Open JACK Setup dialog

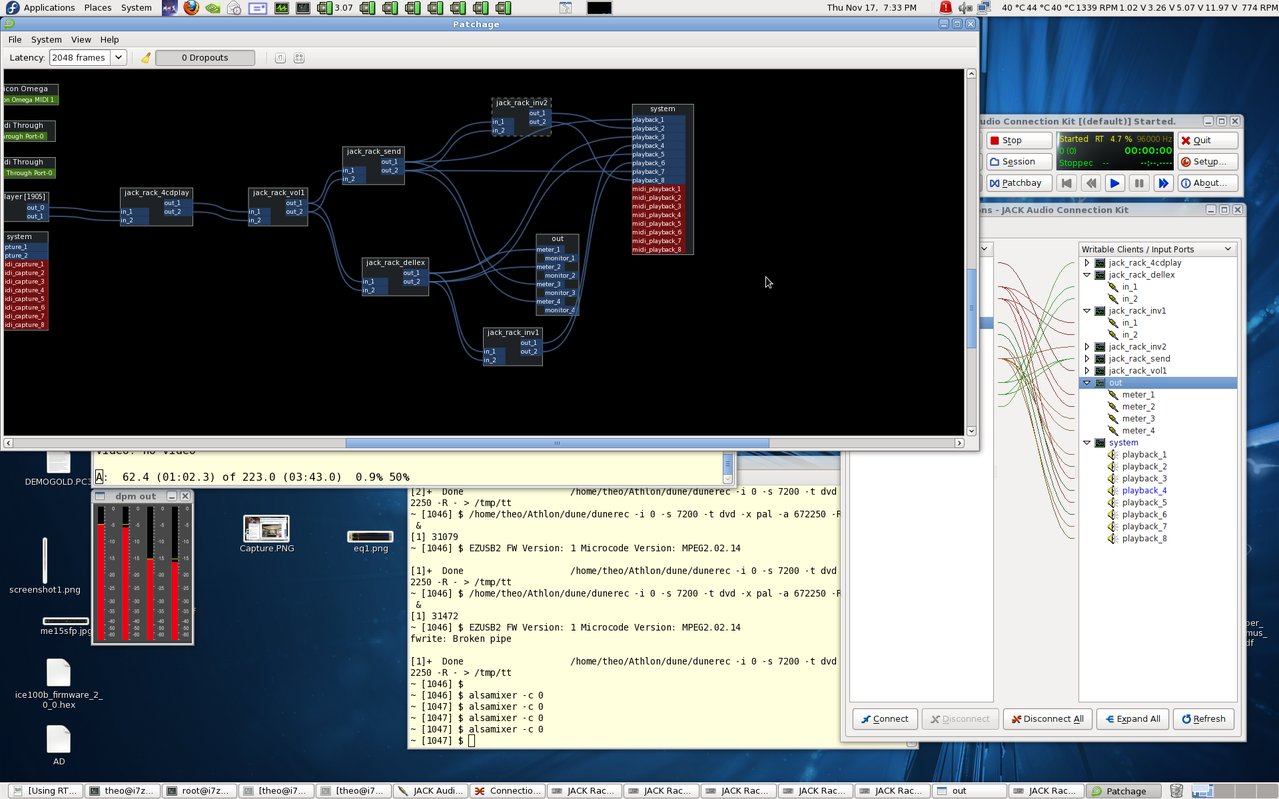click(1208, 162)
